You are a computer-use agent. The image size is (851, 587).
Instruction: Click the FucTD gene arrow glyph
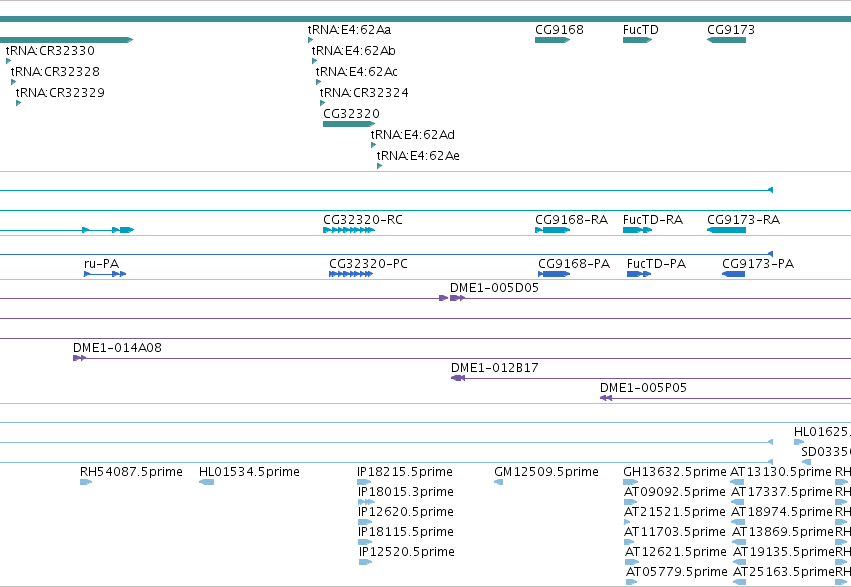637,40
